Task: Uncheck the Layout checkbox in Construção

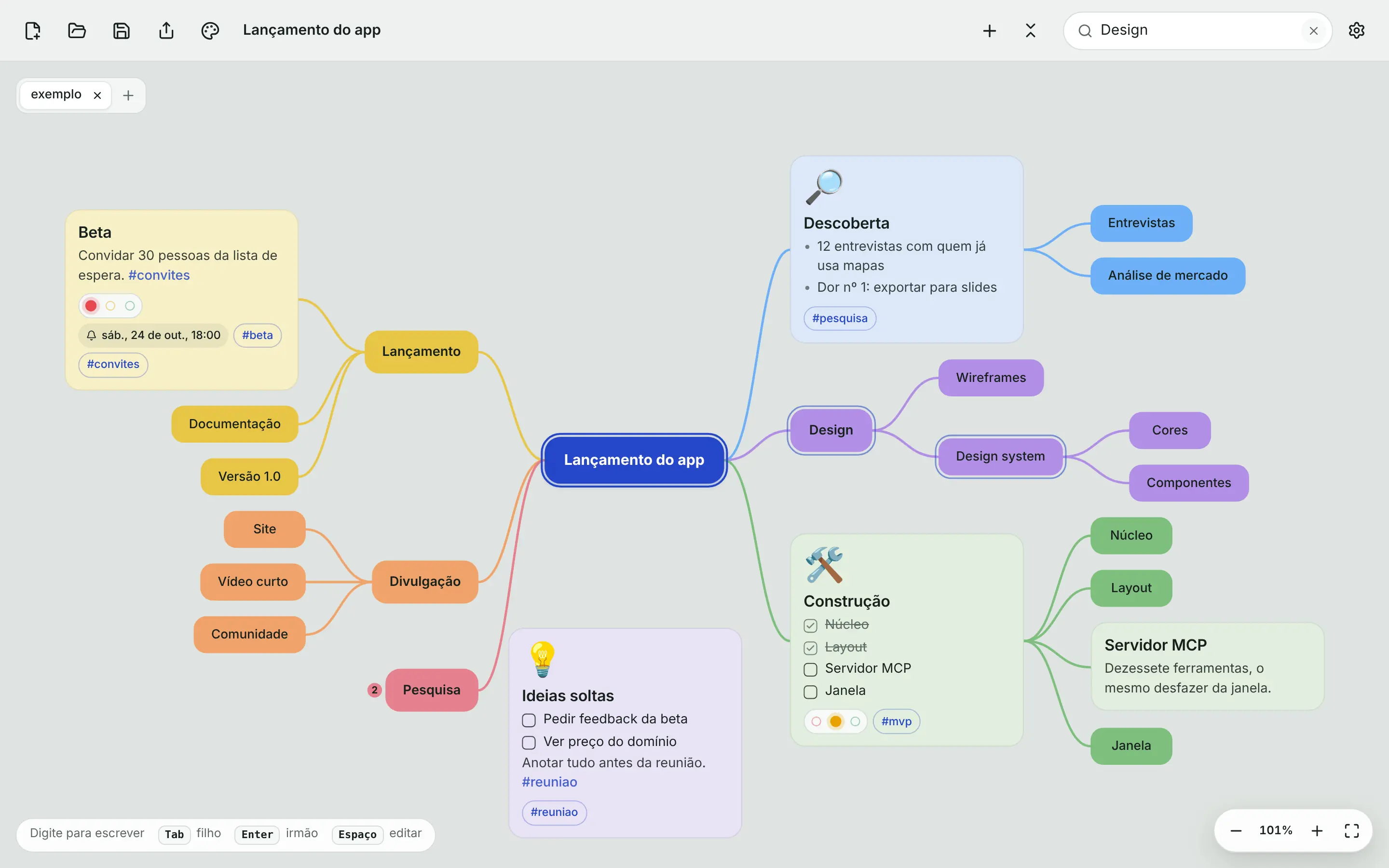Action: 810,648
